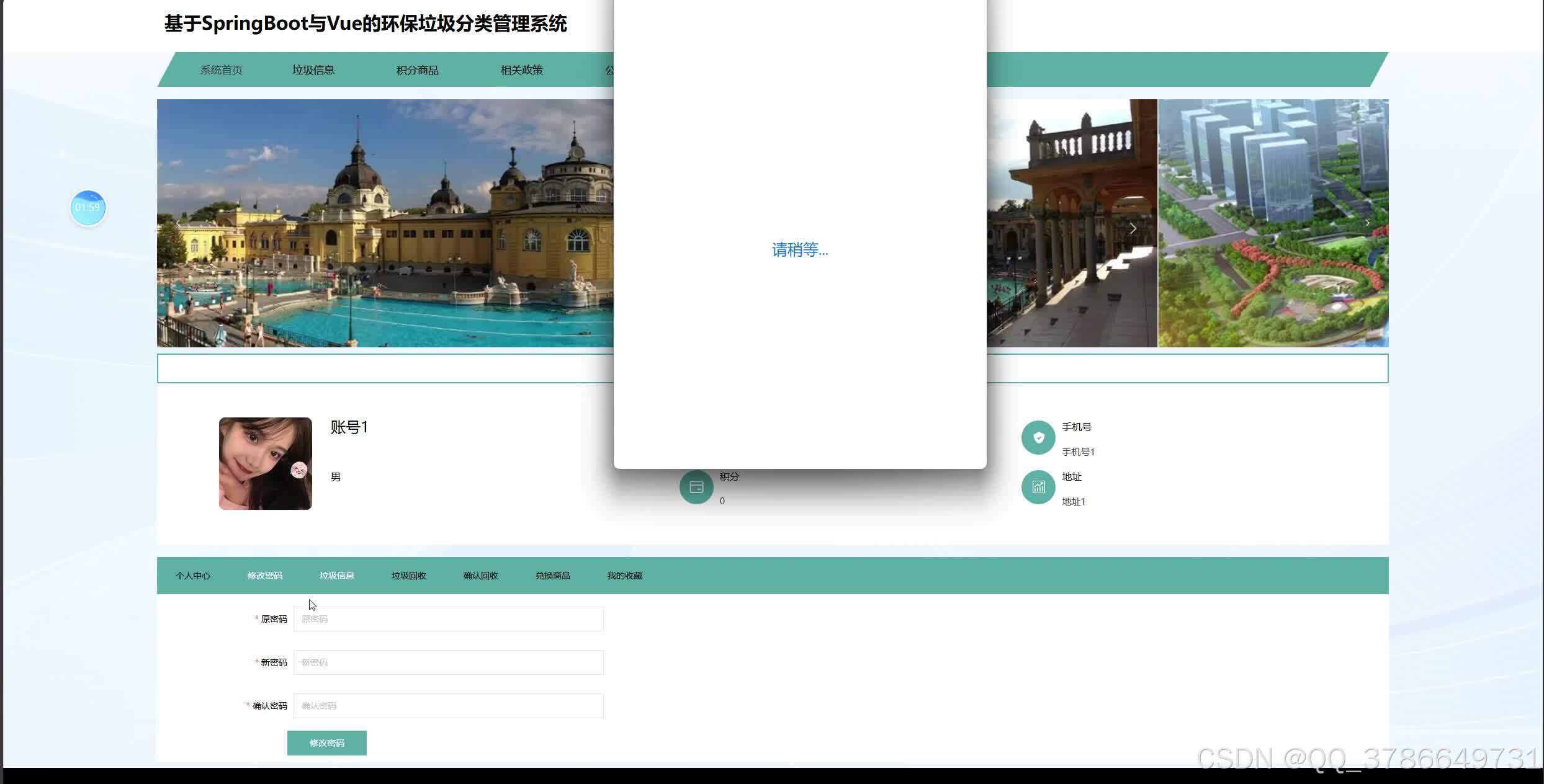Switch to the 确认回收 tab
The height and width of the screenshot is (784, 1544).
click(x=481, y=576)
